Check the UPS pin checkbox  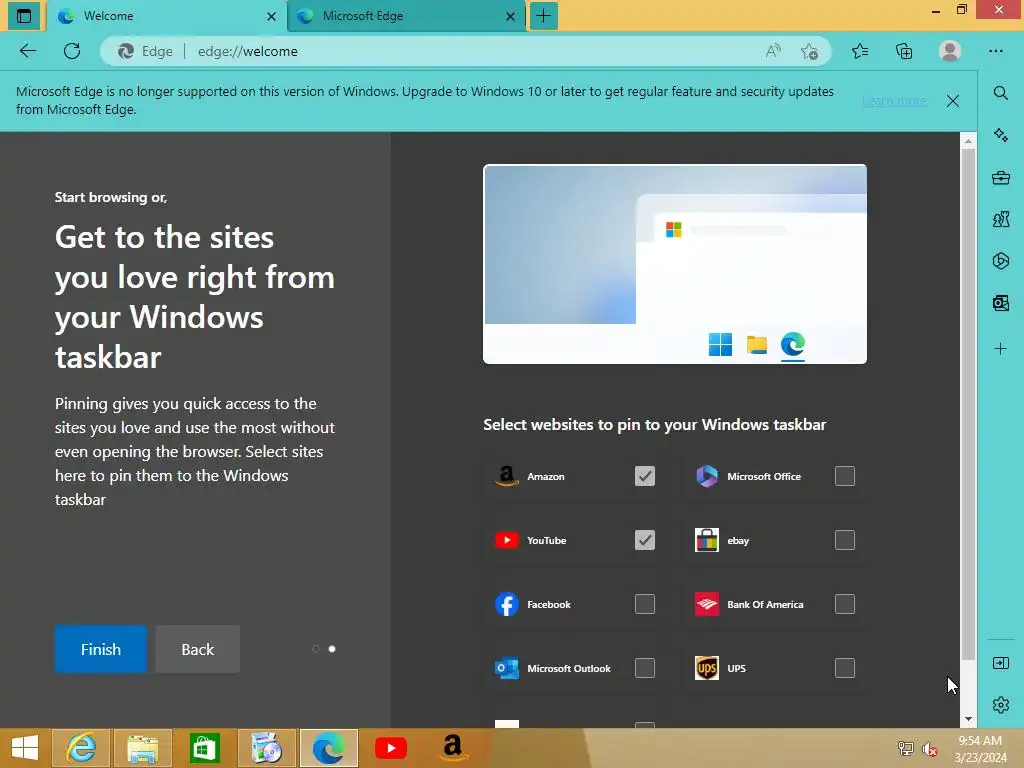(844, 668)
